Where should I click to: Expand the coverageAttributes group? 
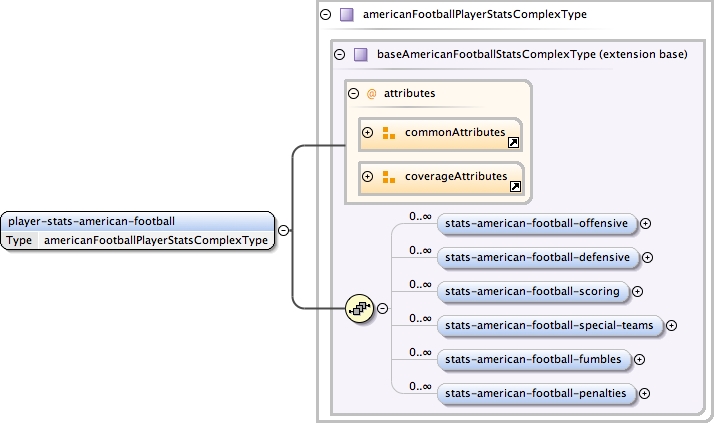point(368,177)
